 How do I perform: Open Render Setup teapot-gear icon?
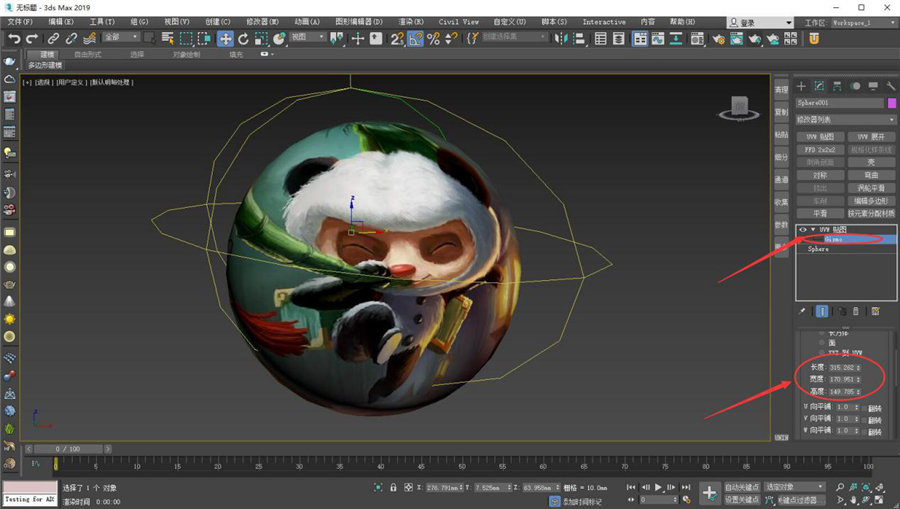point(718,38)
